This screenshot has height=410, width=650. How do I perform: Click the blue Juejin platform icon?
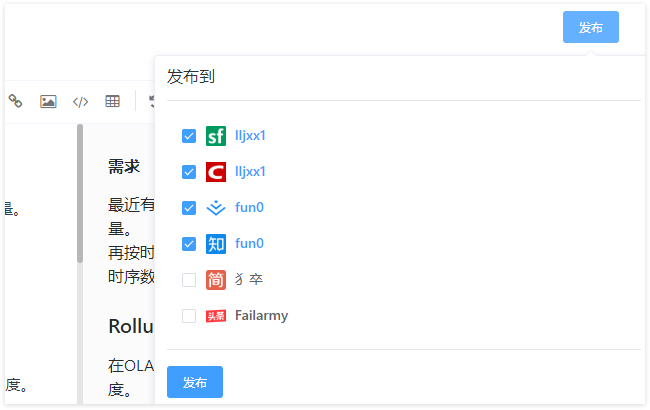coord(216,208)
